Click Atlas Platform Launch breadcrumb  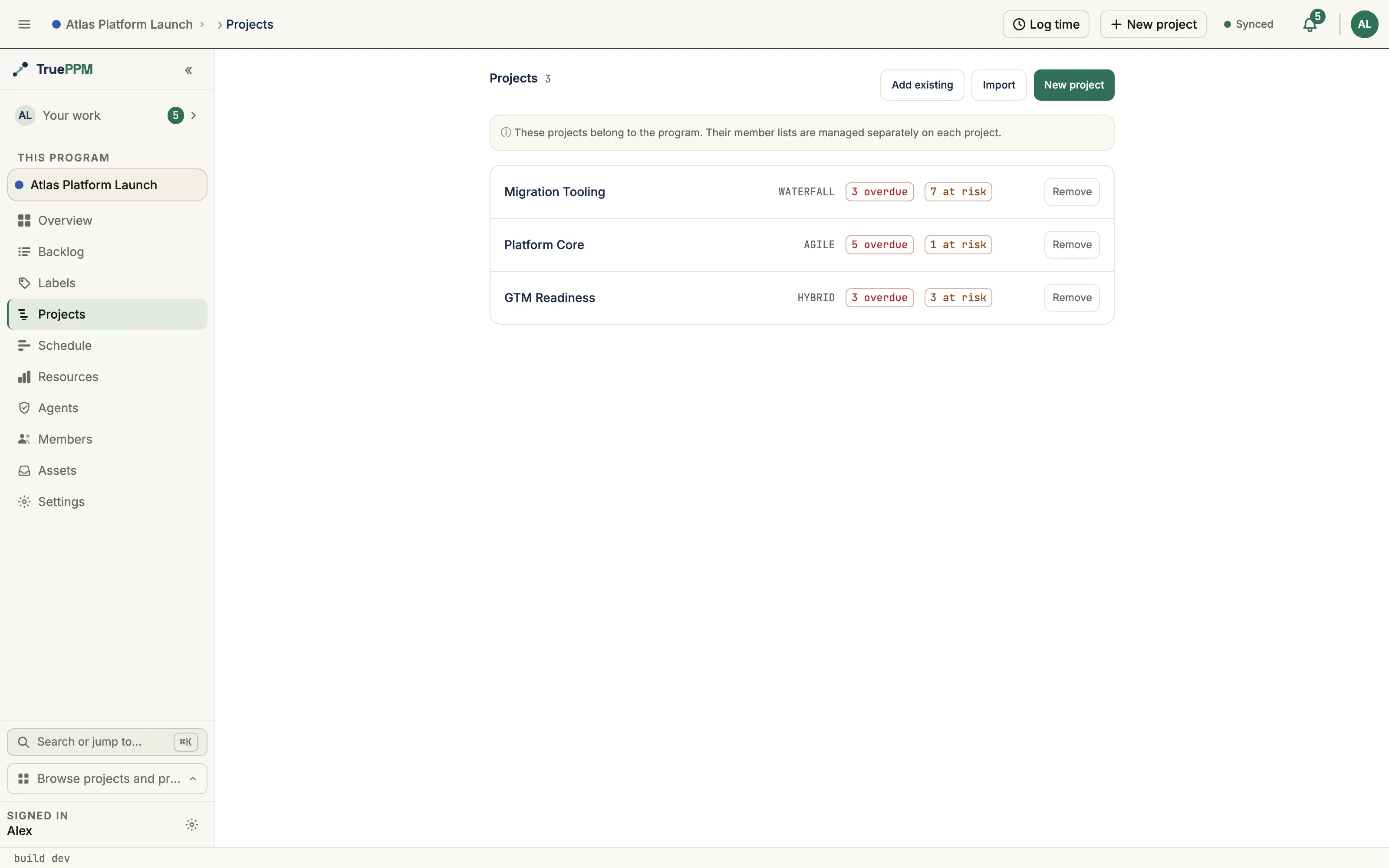(x=129, y=24)
